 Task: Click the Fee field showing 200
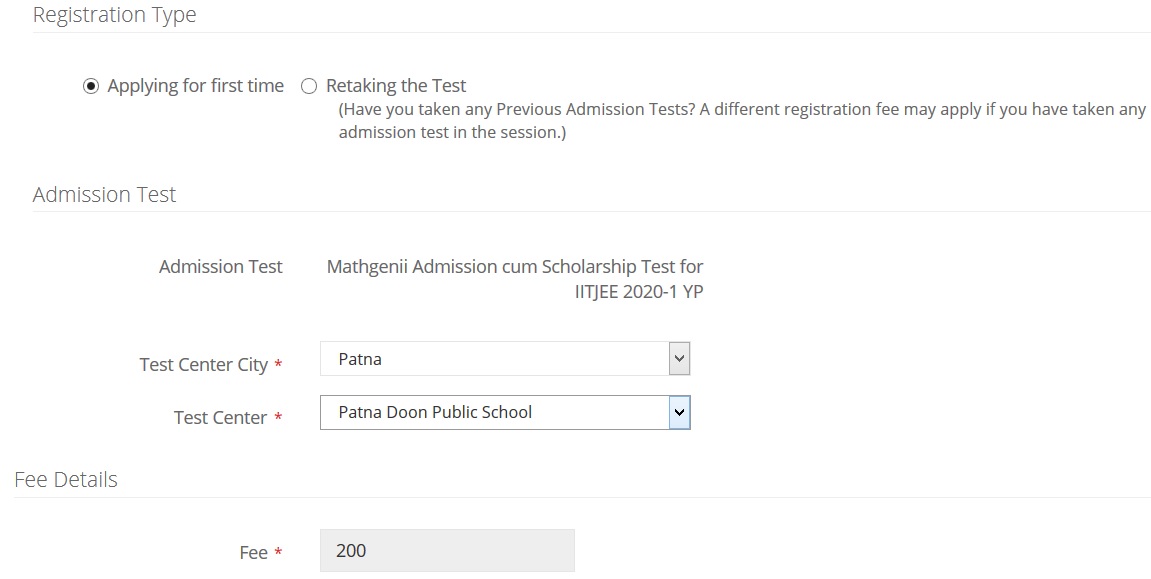point(447,551)
